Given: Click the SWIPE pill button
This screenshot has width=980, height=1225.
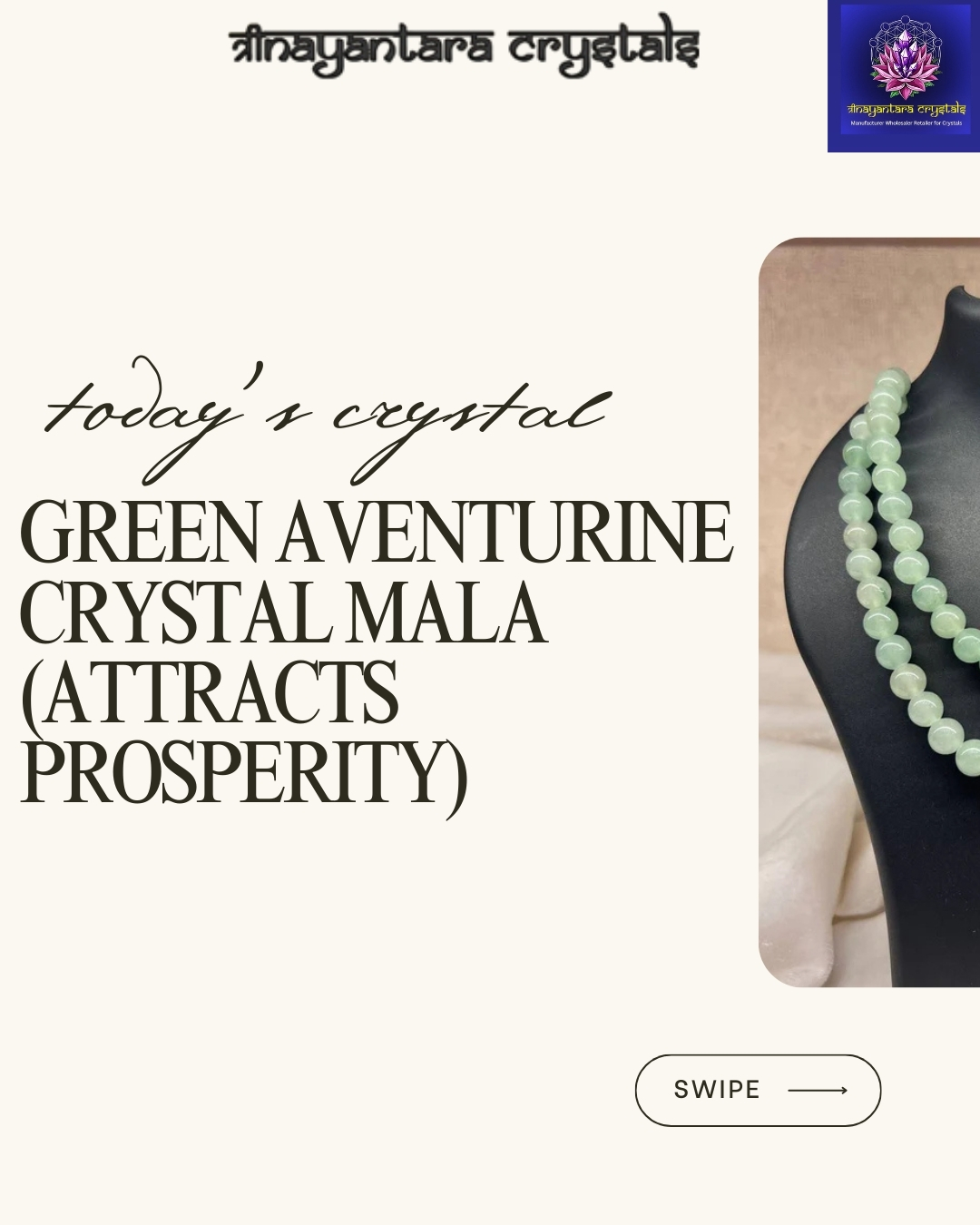Looking at the screenshot, I should coord(758,1090).
